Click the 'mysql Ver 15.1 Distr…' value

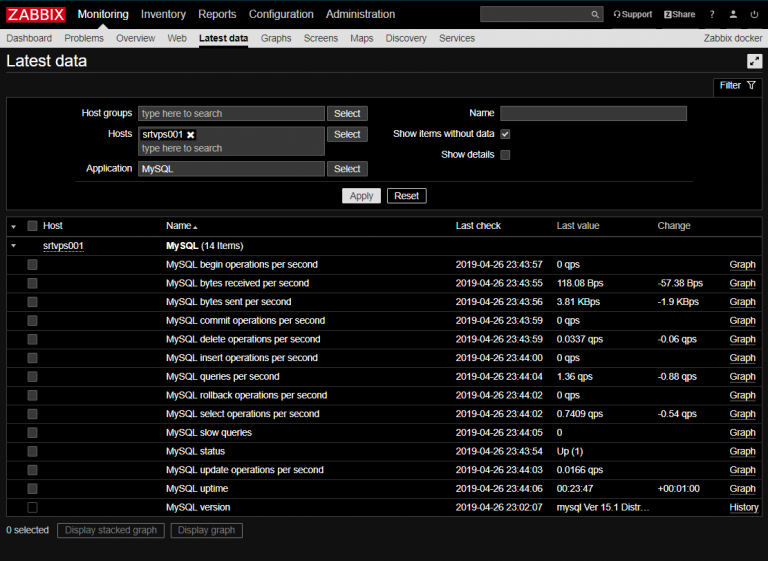(603, 508)
